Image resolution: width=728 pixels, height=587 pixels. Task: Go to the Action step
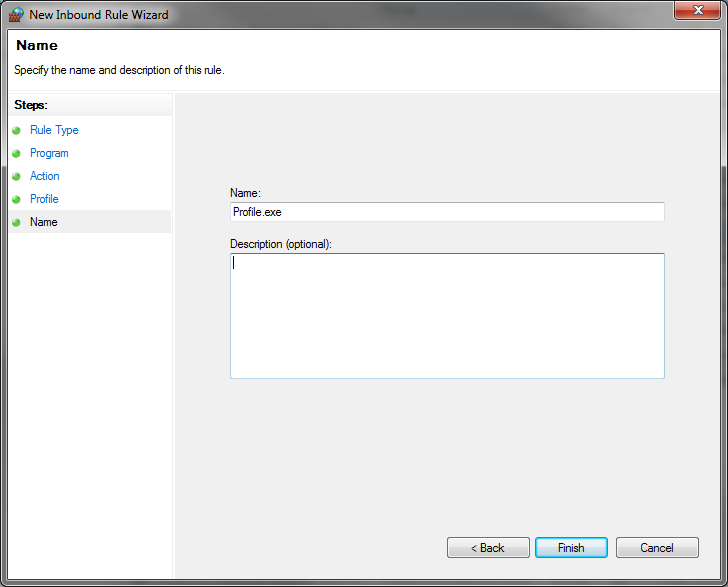(45, 176)
